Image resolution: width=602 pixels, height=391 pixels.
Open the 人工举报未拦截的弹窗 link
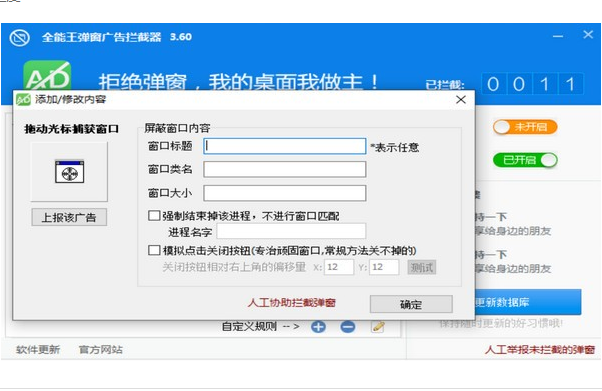539,350
